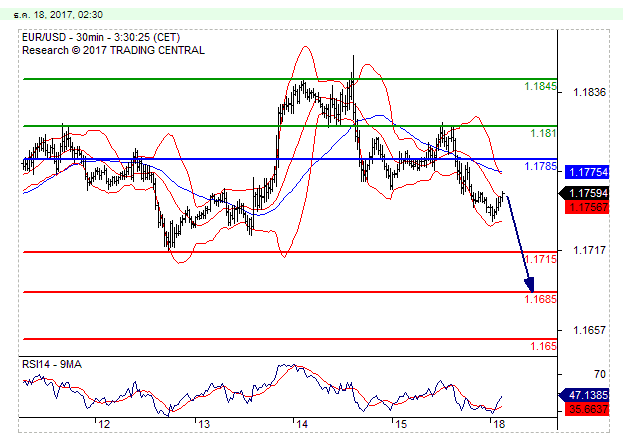Click the date header '18, 2017, 02:30'

68,15
